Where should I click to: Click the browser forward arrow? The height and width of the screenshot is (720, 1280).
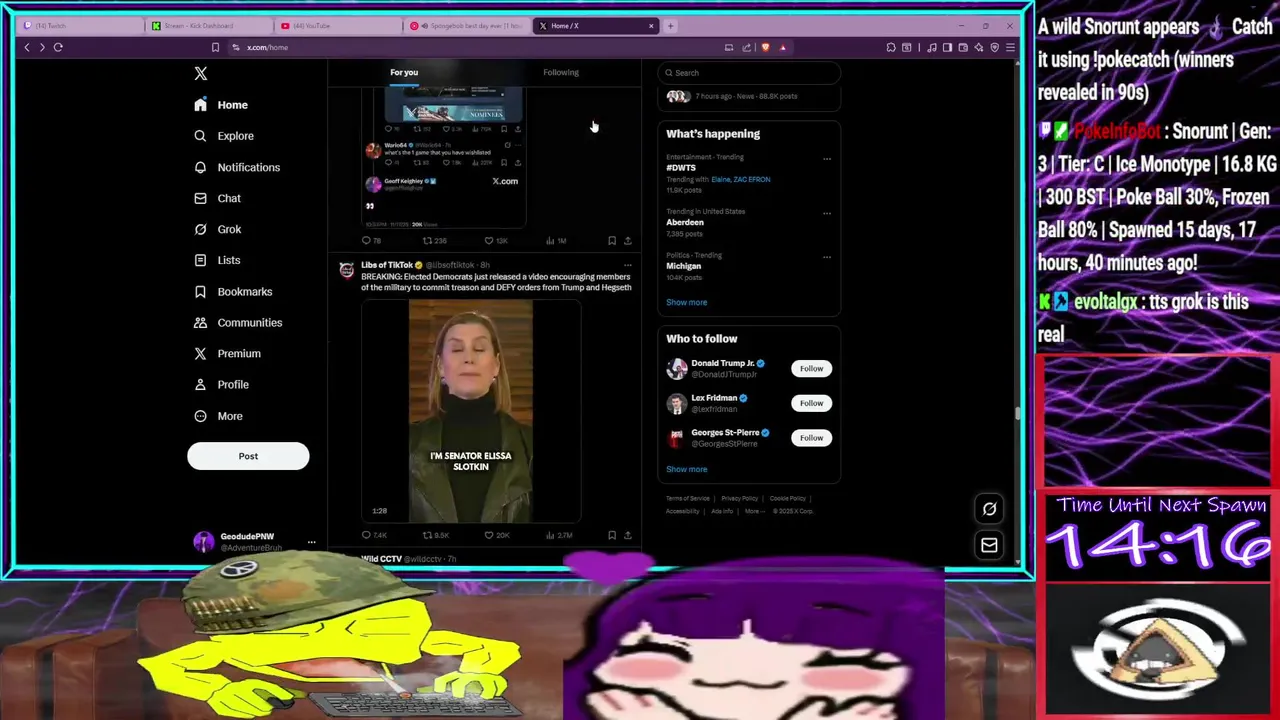[42, 47]
